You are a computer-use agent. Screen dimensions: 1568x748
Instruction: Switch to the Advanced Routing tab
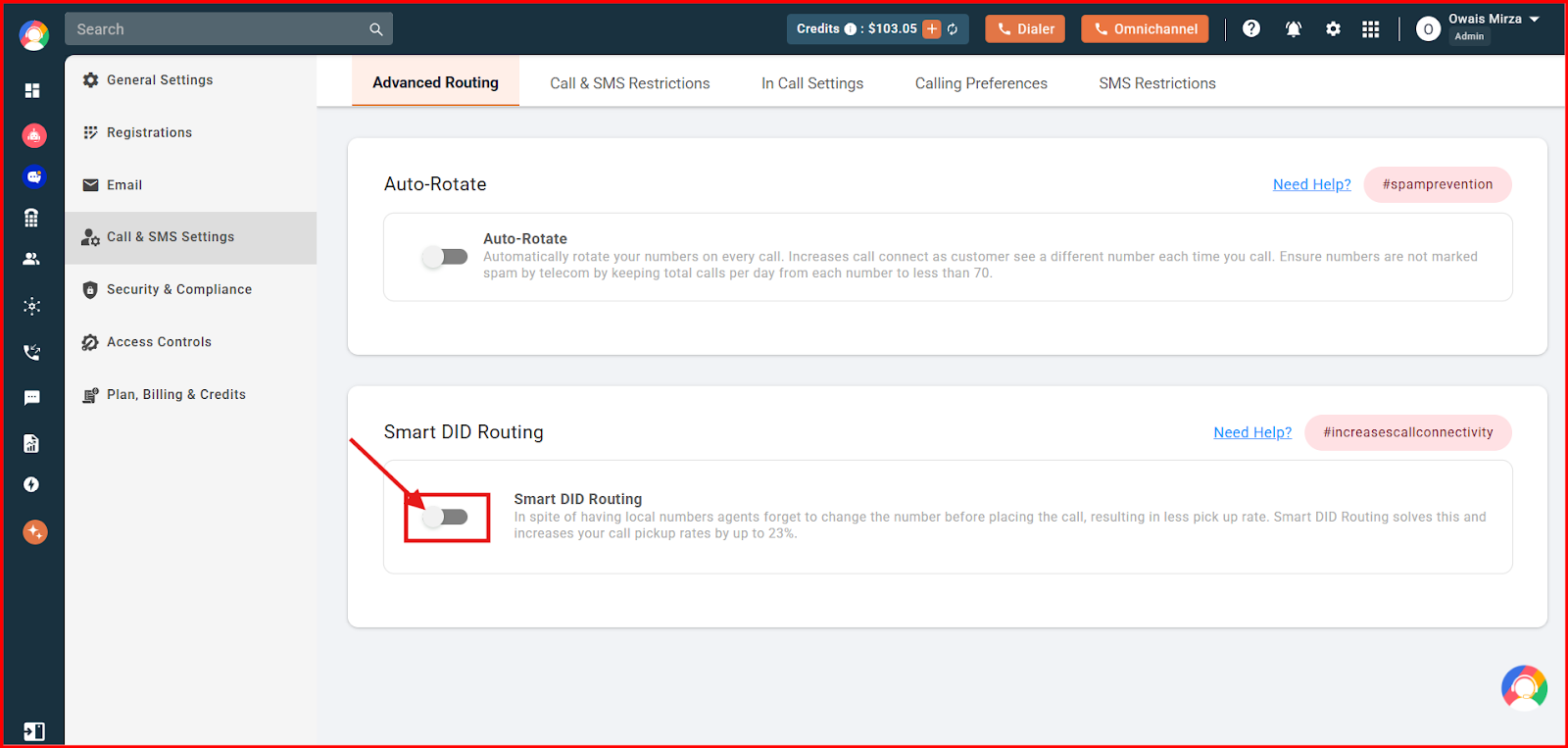coord(435,82)
